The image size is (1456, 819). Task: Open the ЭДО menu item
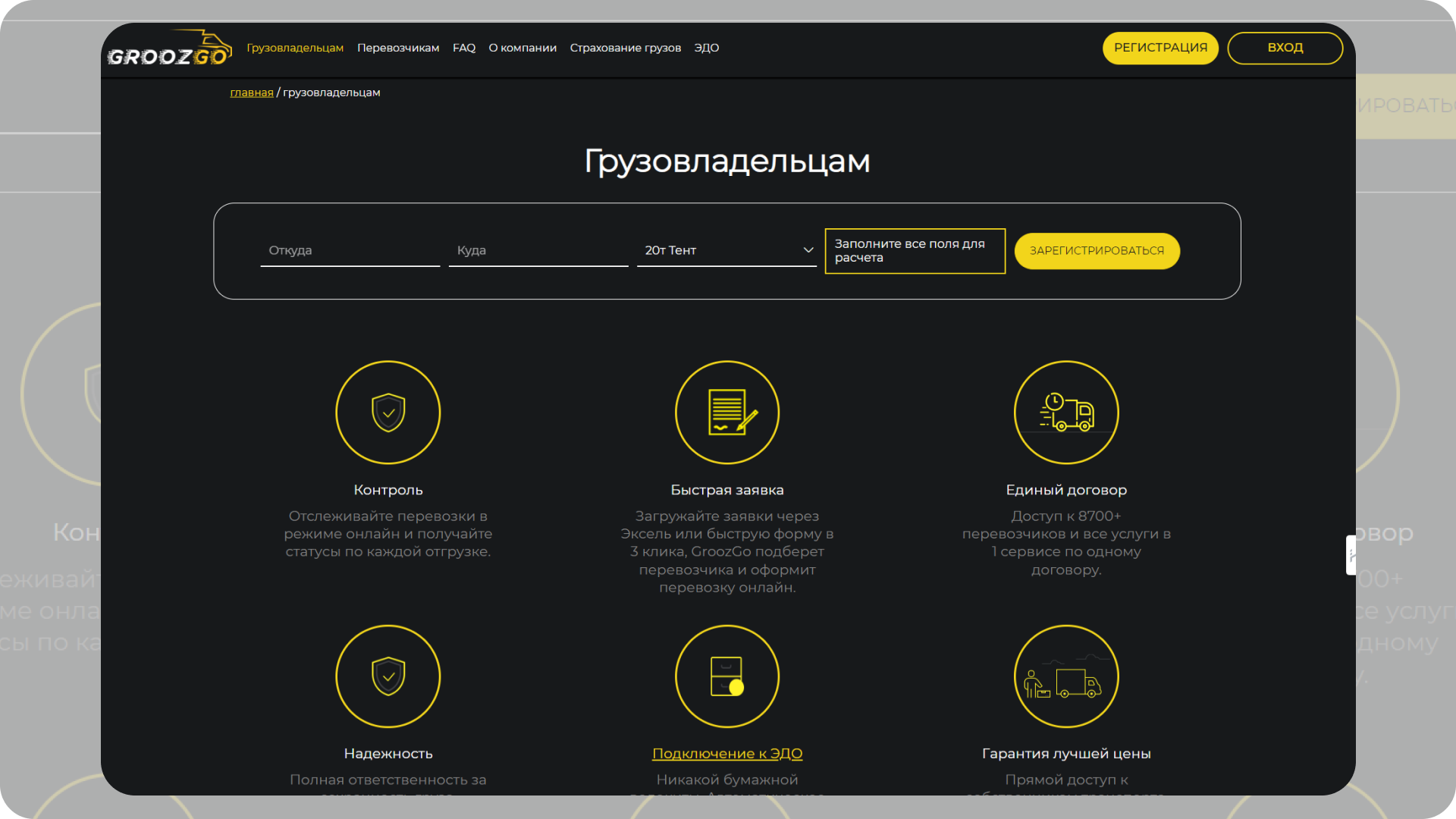(707, 48)
